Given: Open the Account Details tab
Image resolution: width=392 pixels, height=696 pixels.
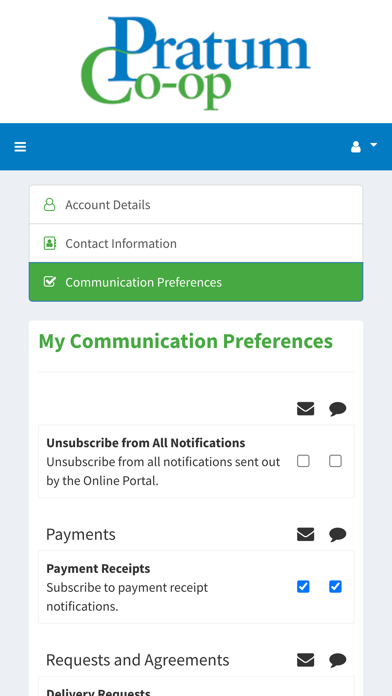Looking at the screenshot, I should (196, 205).
